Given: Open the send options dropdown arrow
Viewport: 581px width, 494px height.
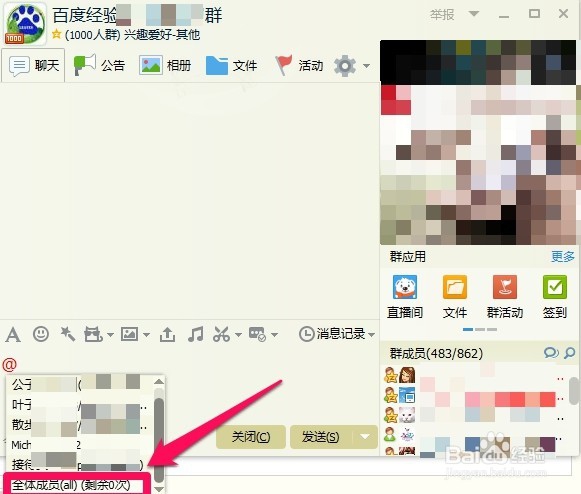Looking at the screenshot, I should pos(365,437).
